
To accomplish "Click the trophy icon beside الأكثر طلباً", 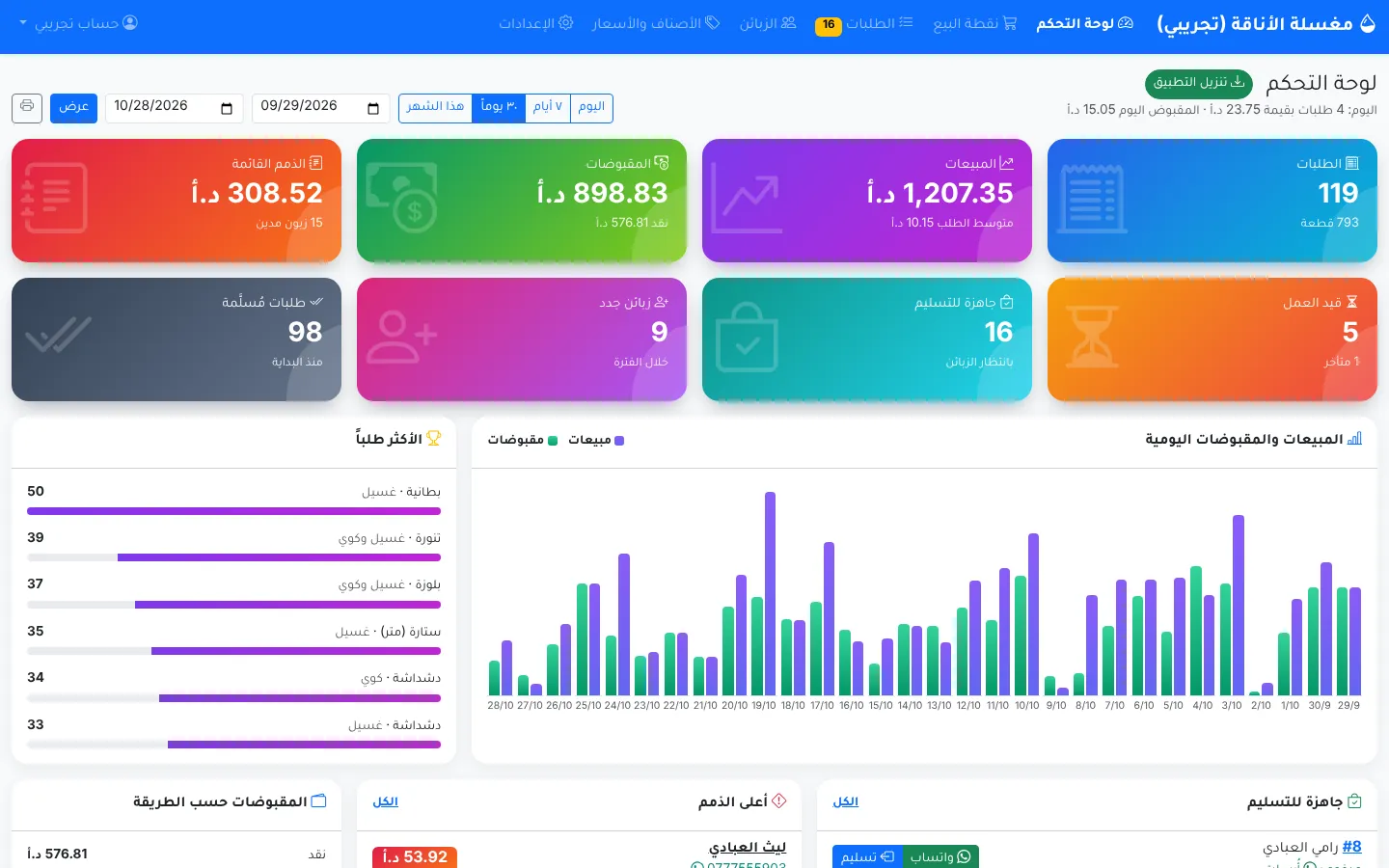I will 434,439.
